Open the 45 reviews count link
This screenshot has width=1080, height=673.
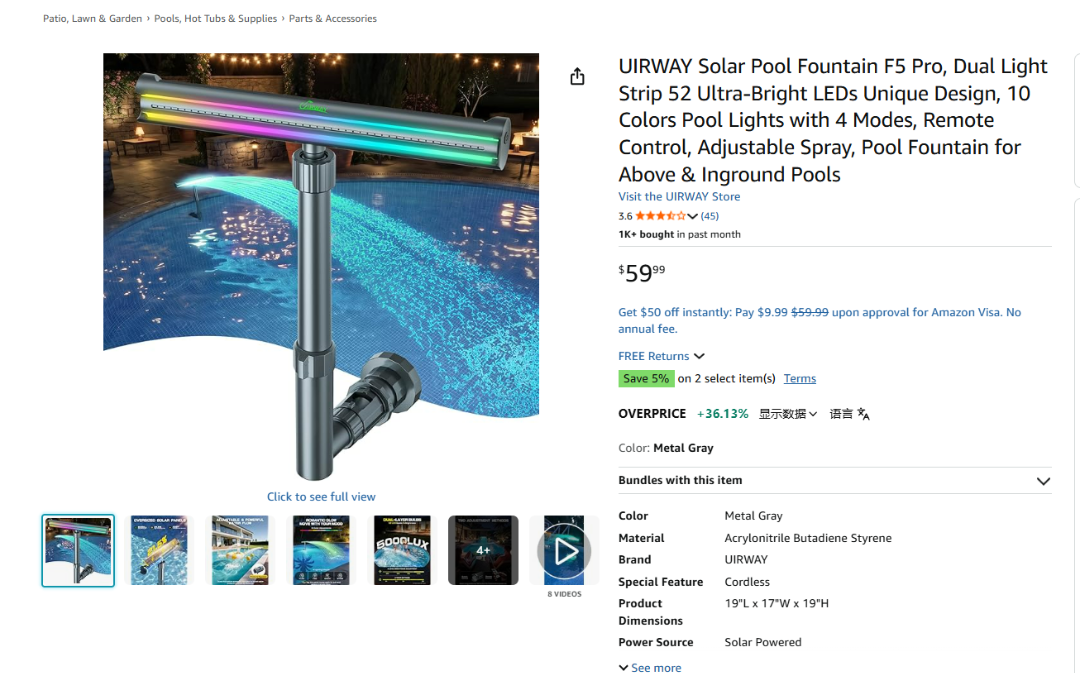pyautogui.click(x=709, y=216)
